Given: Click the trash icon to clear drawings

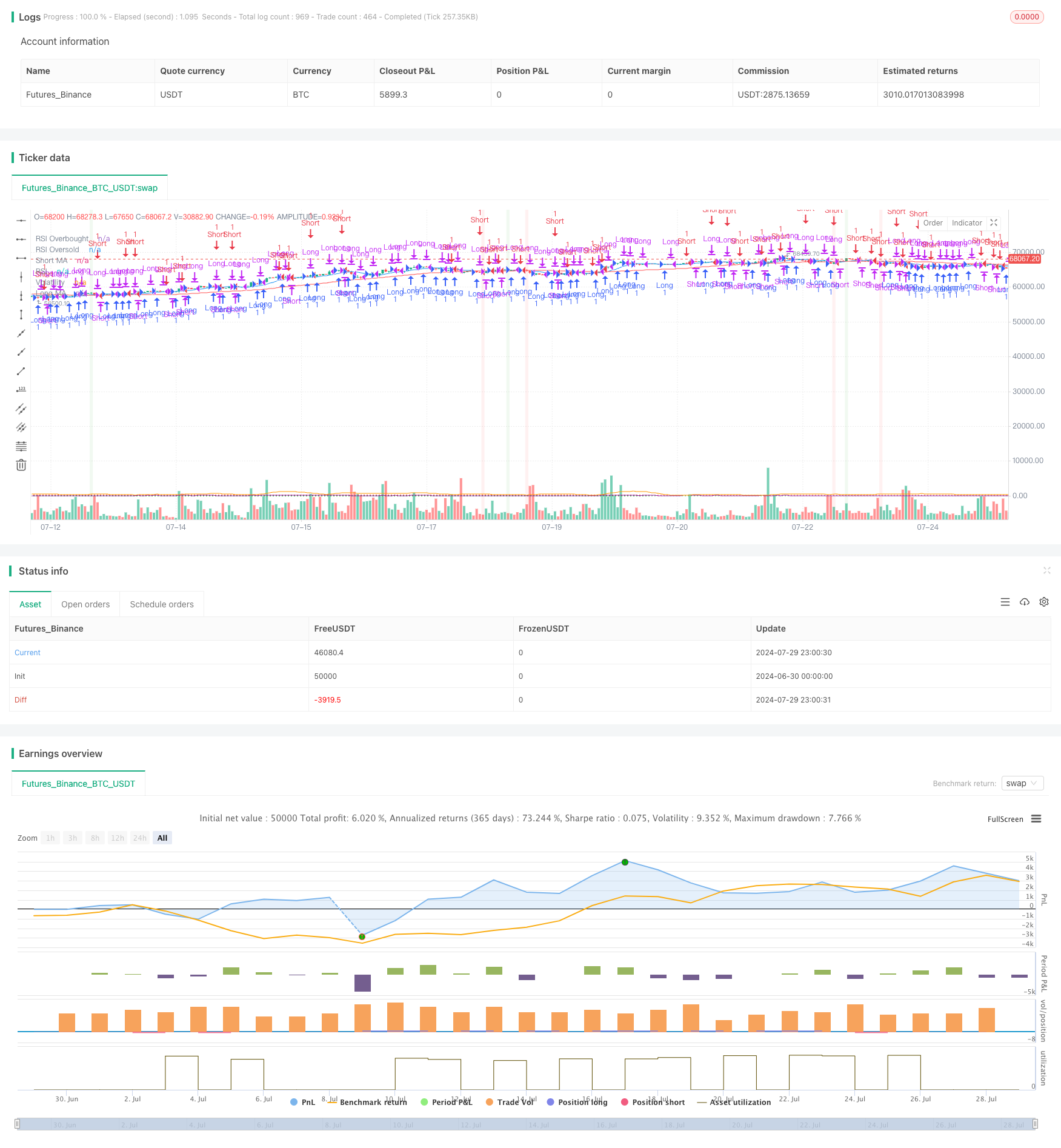Looking at the screenshot, I should click(21, 465).
